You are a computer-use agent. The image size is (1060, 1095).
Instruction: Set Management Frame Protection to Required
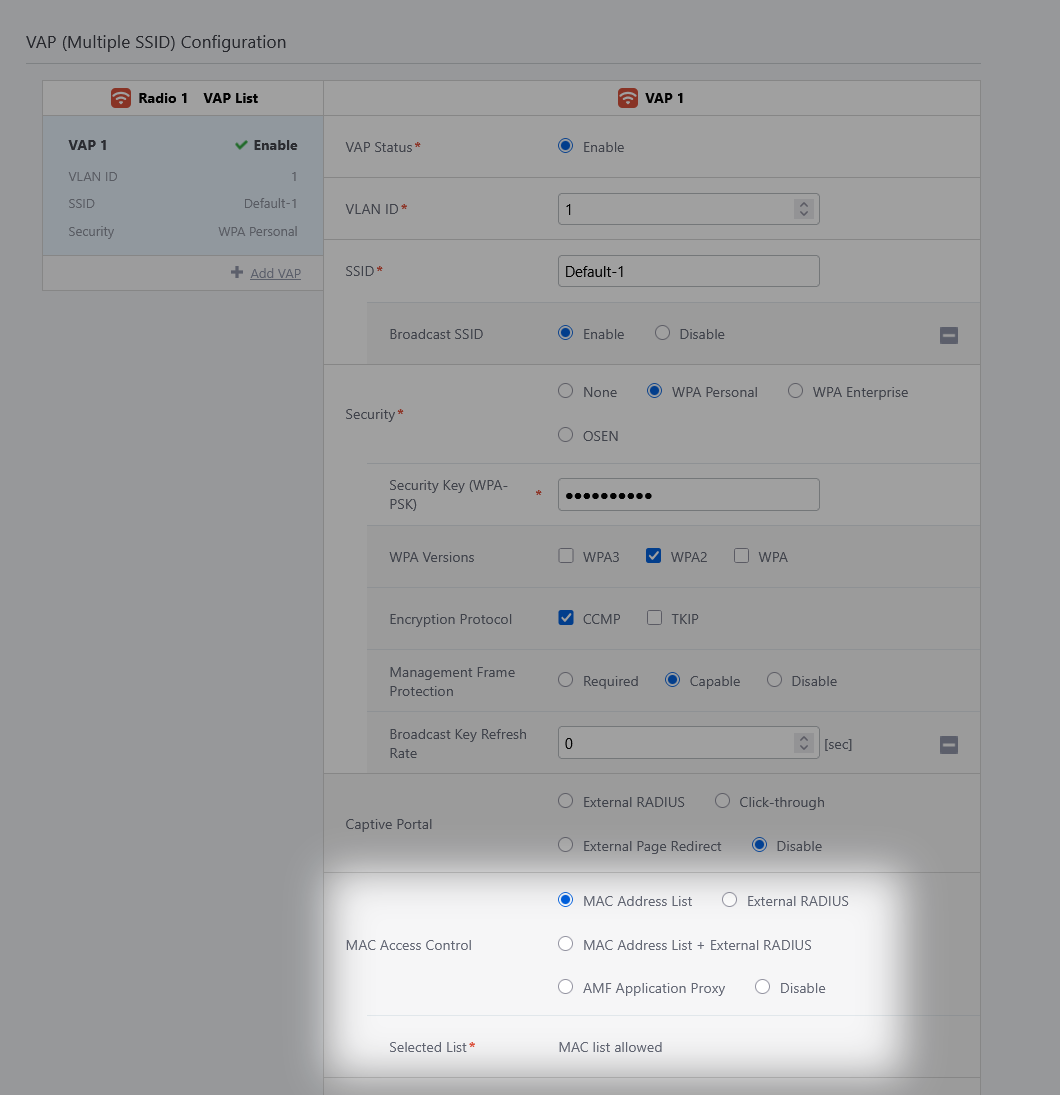566,680
